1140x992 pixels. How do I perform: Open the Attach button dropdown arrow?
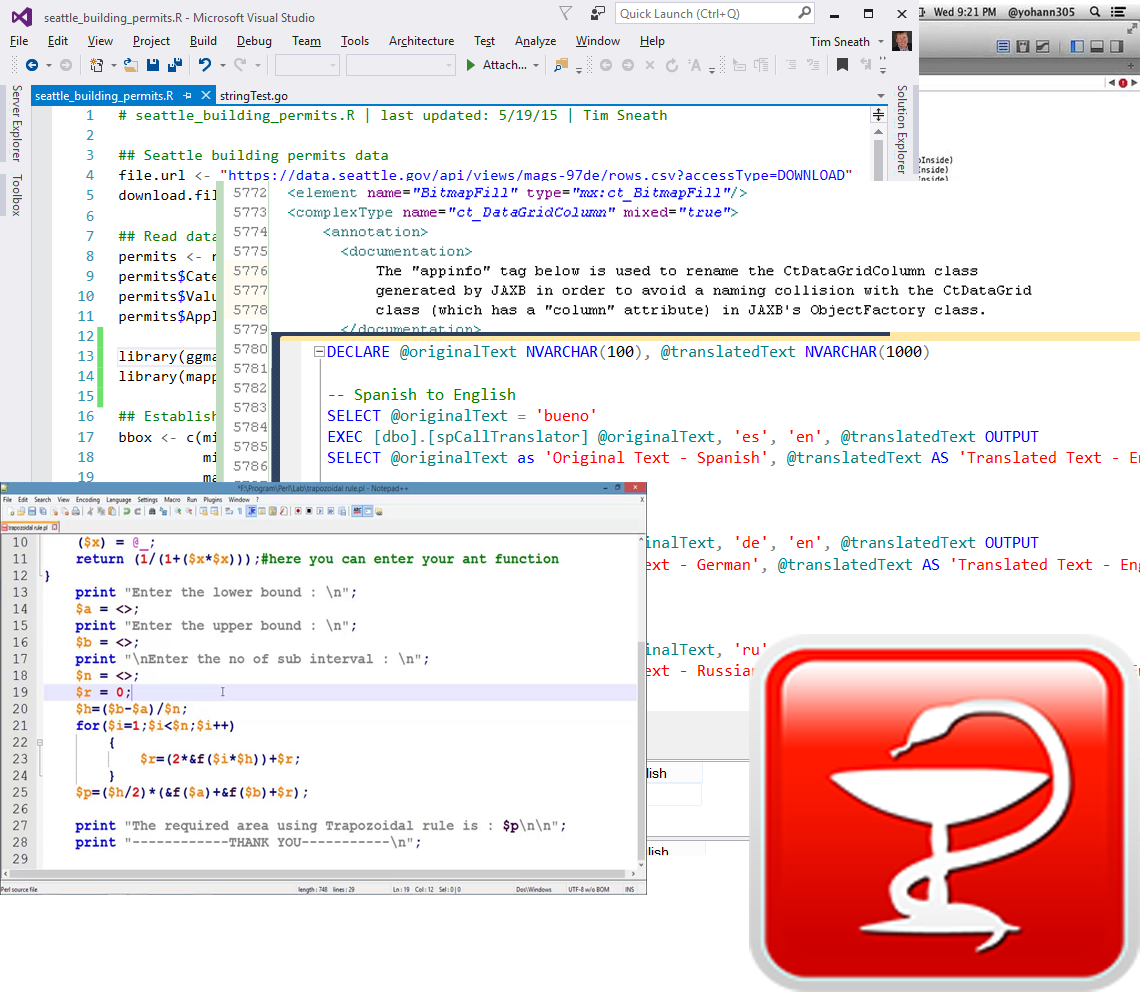536,65
